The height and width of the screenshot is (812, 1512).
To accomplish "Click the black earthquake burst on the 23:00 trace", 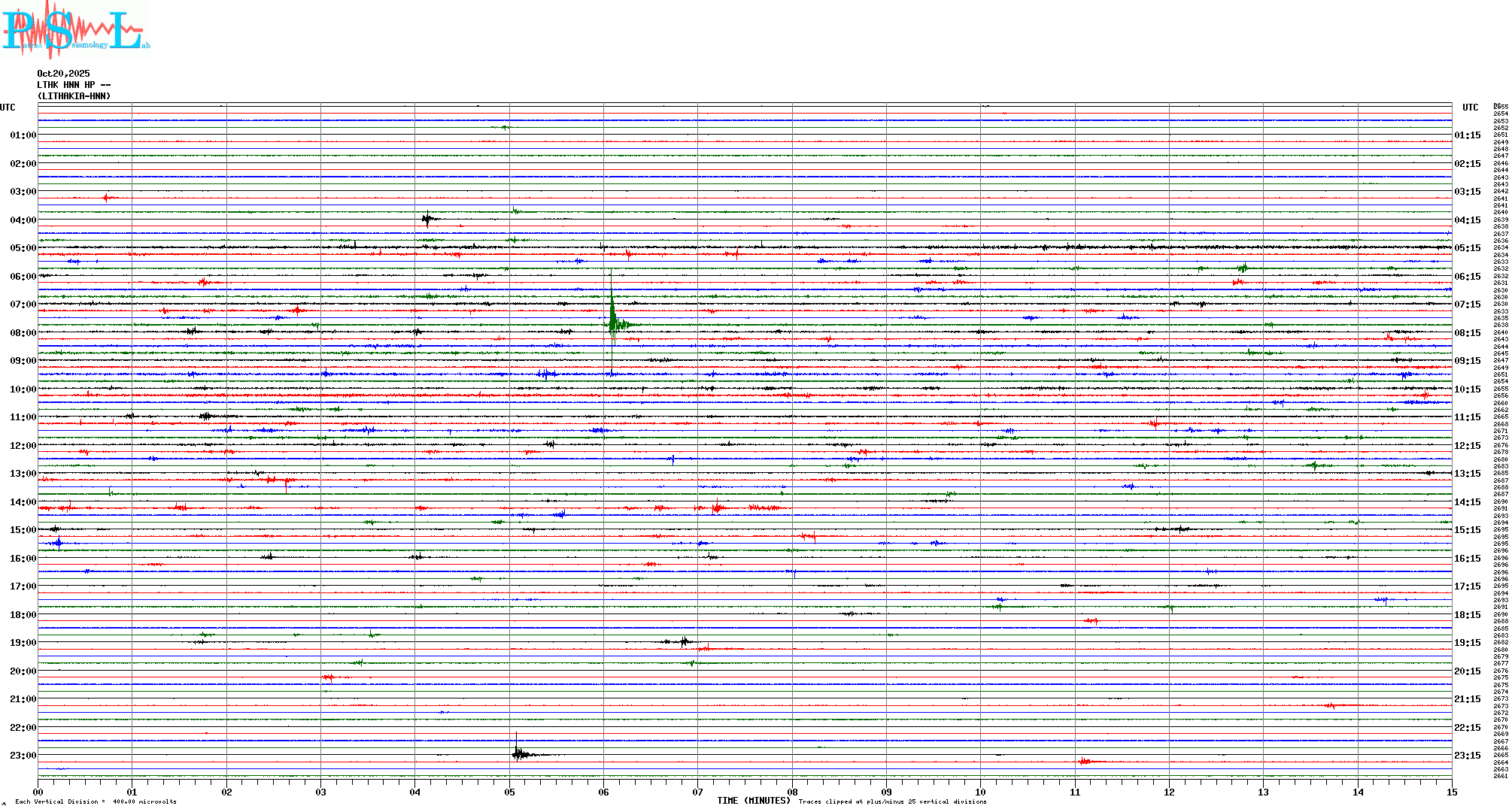I will pyautogui.click(x=519, y=754).
